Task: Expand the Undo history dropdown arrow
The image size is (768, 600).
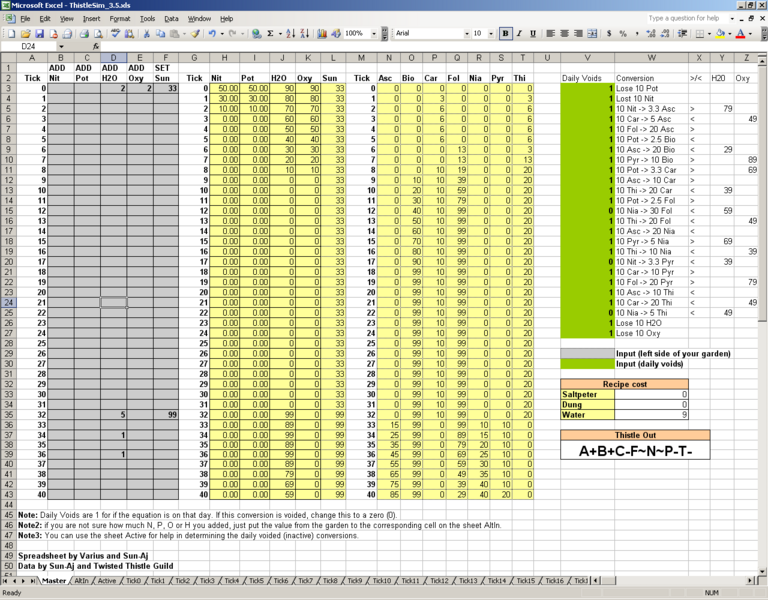Action: pyautogui.click(x=222, y=33)
